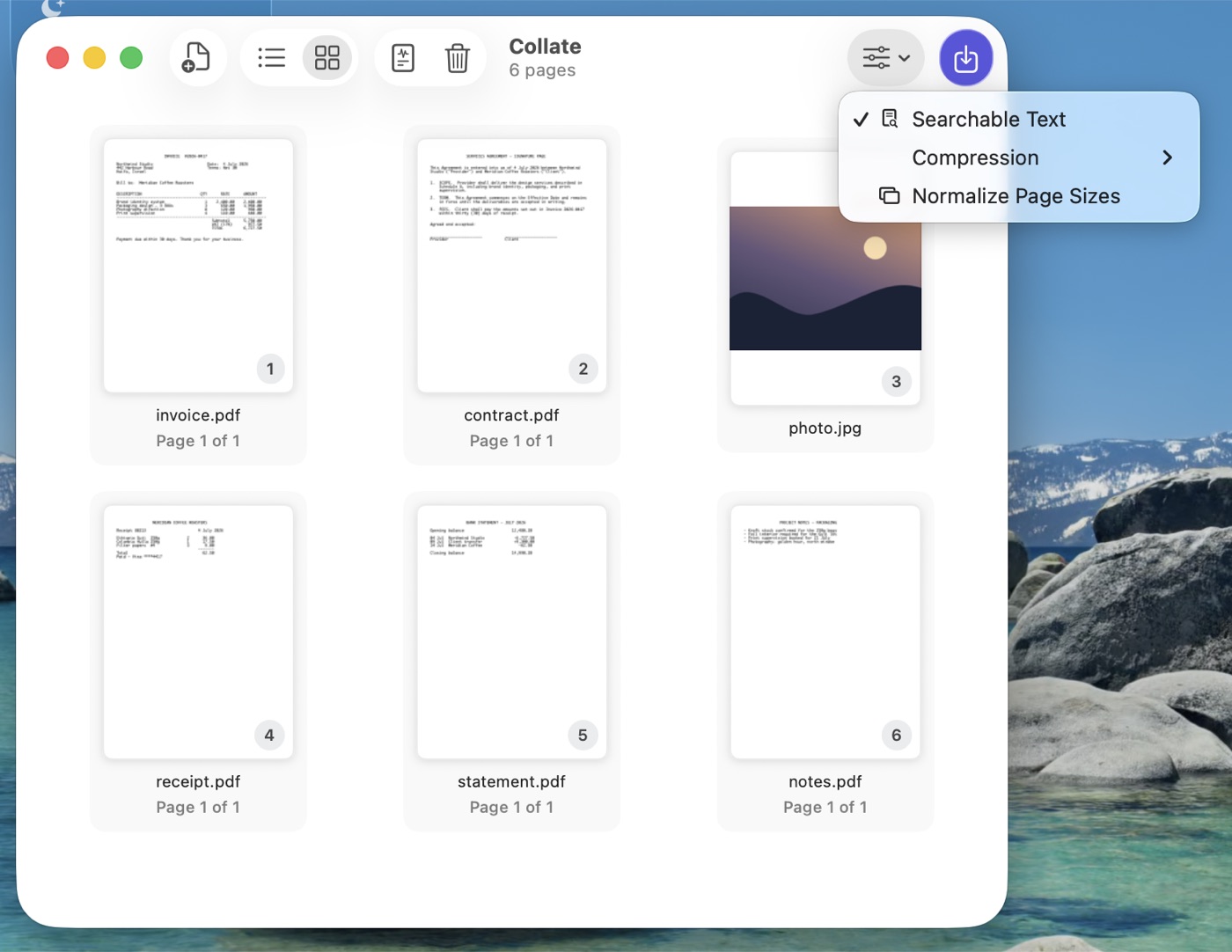
Task: Click the contract.pdf file name
Action: click(511, 415)
